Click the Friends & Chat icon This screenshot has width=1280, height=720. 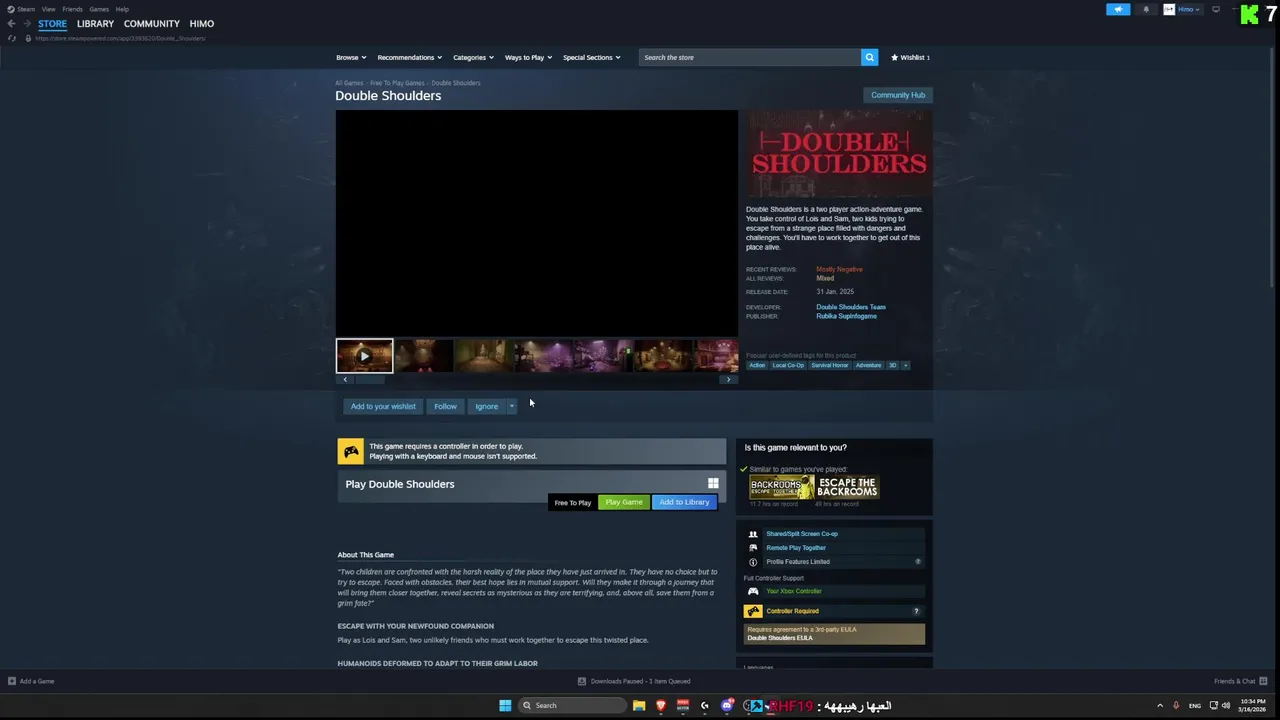(1263, 681)
